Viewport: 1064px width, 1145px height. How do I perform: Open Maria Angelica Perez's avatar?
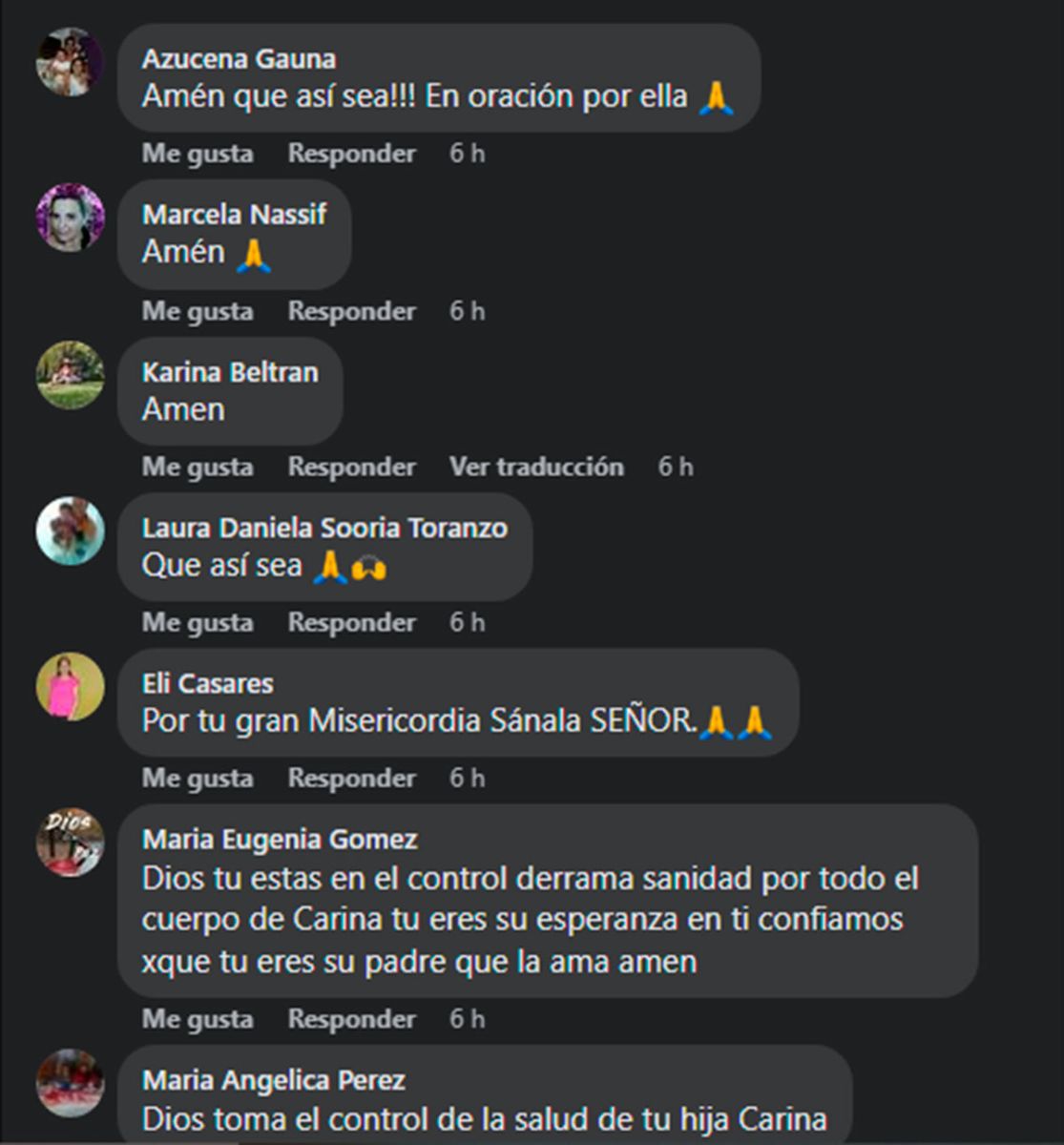click(70, 1083)
